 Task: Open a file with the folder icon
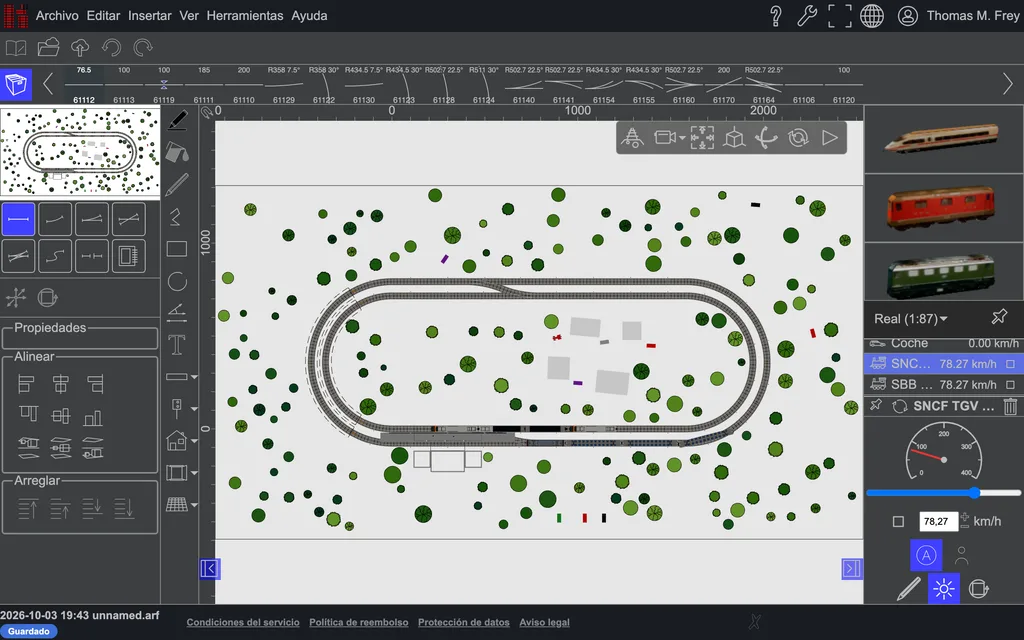click(x=48, y=48)
